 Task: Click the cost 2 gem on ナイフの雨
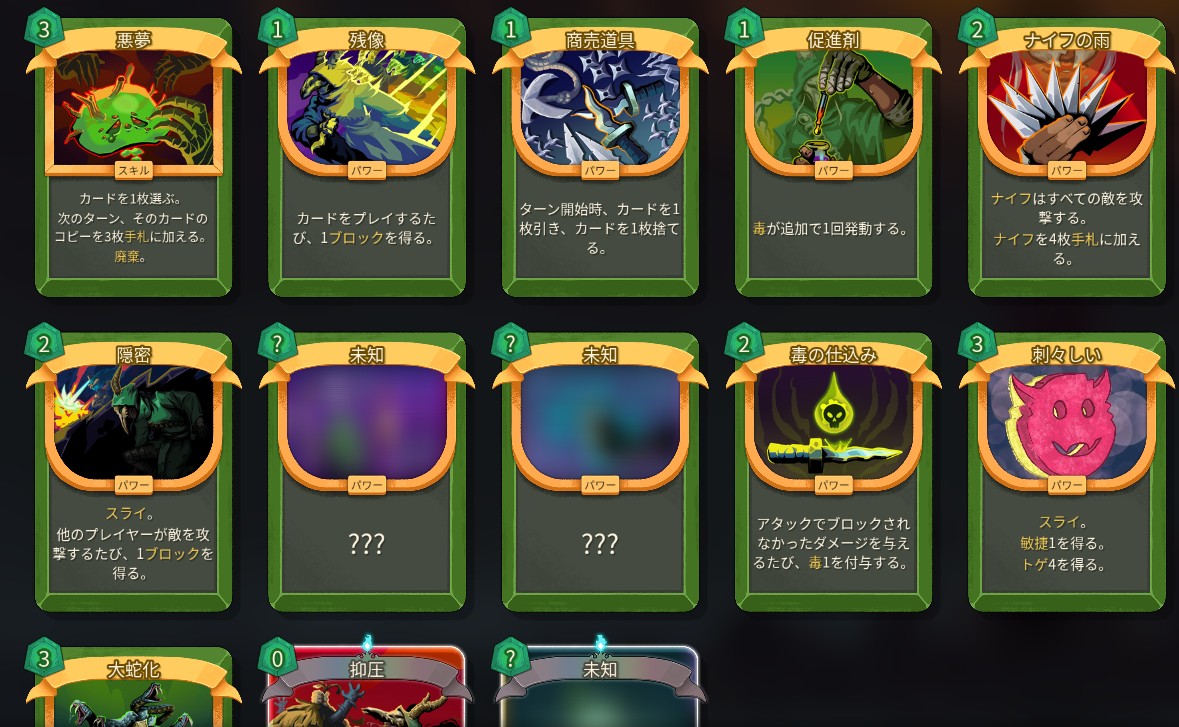coord(977,29)
